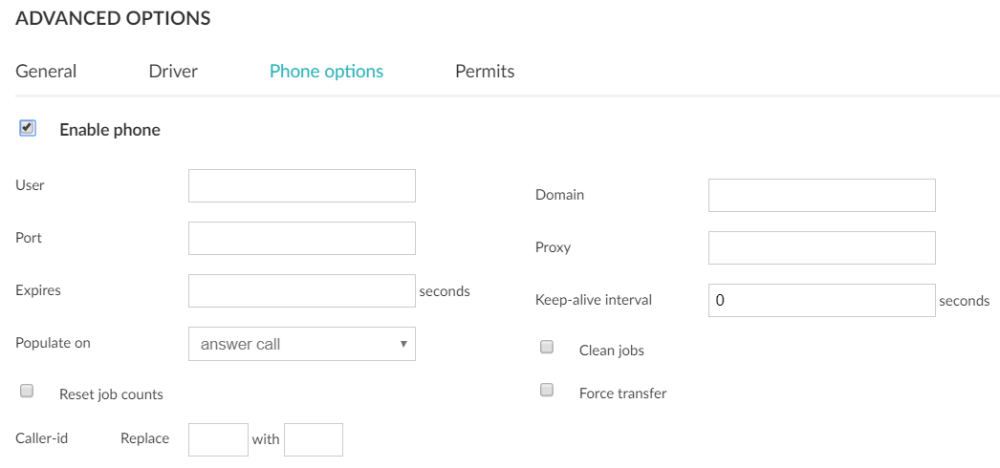Switch to the General tab

(x=46, y=72)
